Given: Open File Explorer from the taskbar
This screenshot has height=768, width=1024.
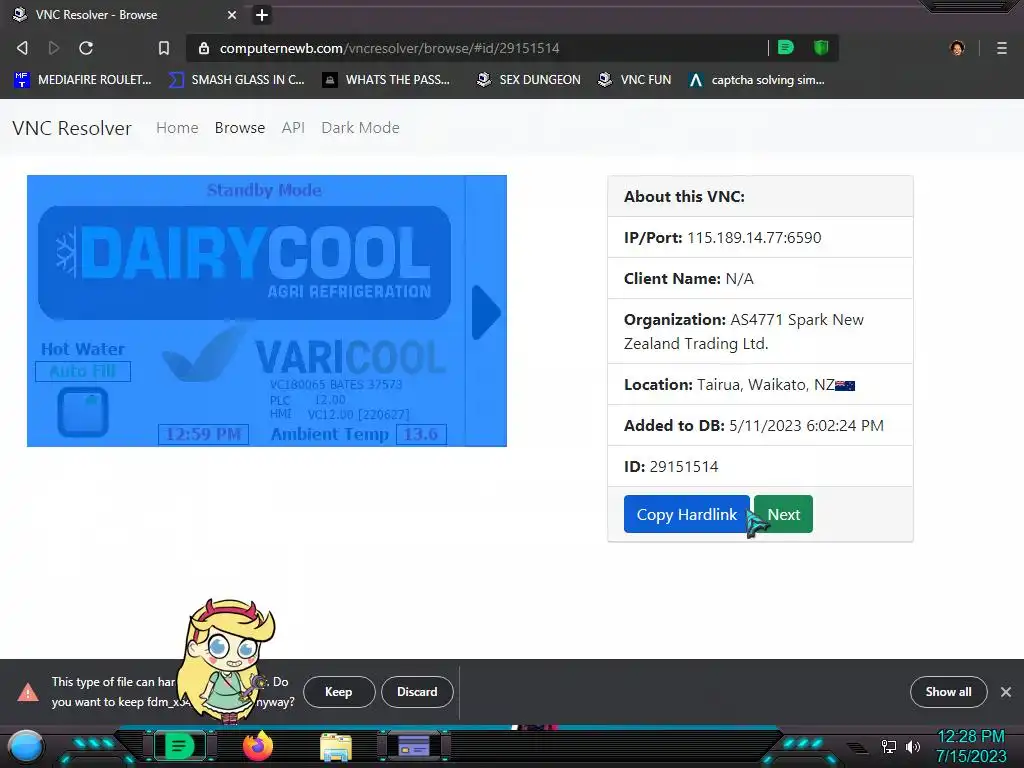Looking at the screenshot, I should tap(336, 747).
